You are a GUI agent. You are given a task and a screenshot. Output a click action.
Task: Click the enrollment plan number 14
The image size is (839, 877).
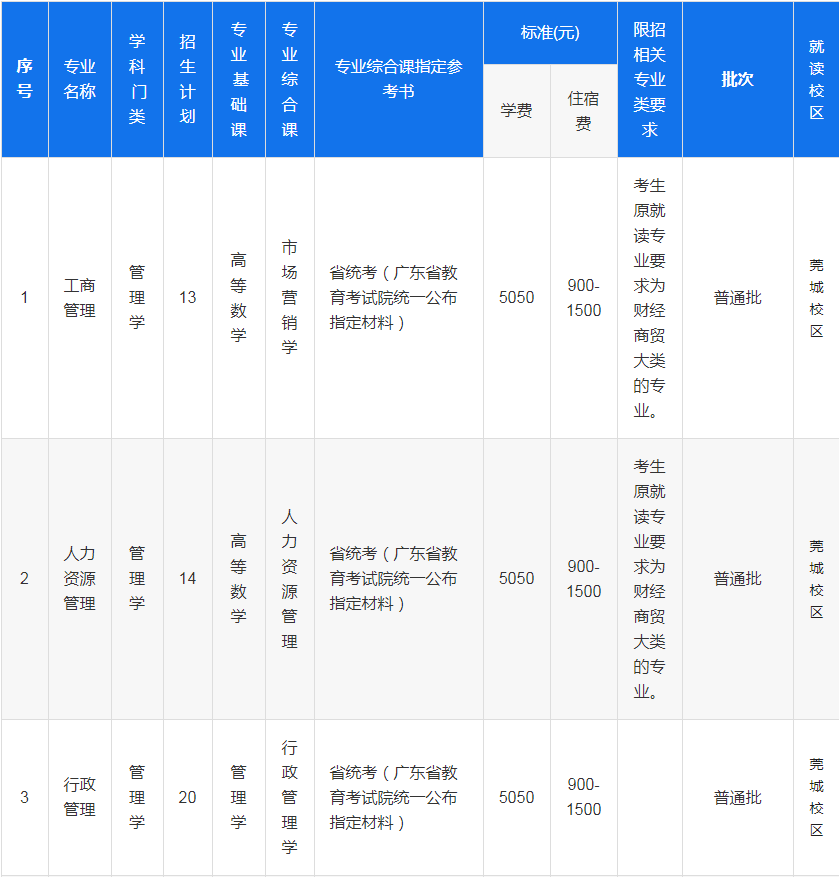click(188, 579)
